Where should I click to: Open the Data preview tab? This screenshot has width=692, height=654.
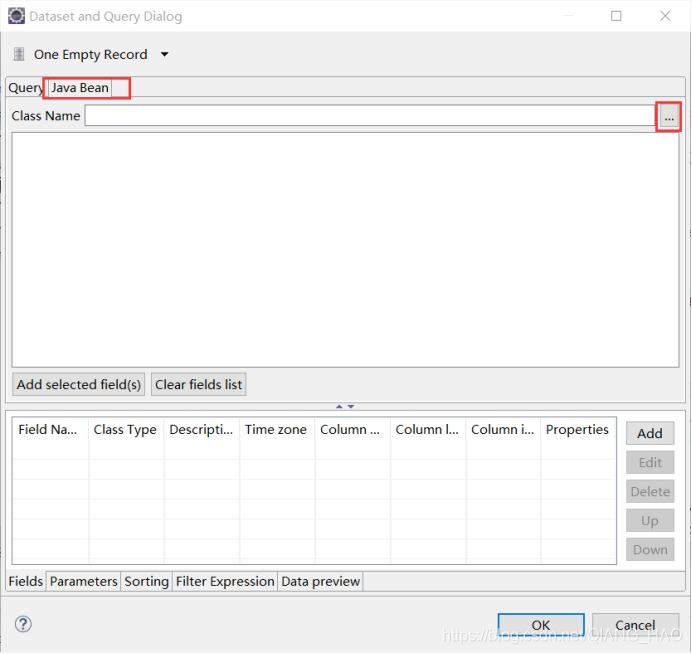click(x=320, y=581)
